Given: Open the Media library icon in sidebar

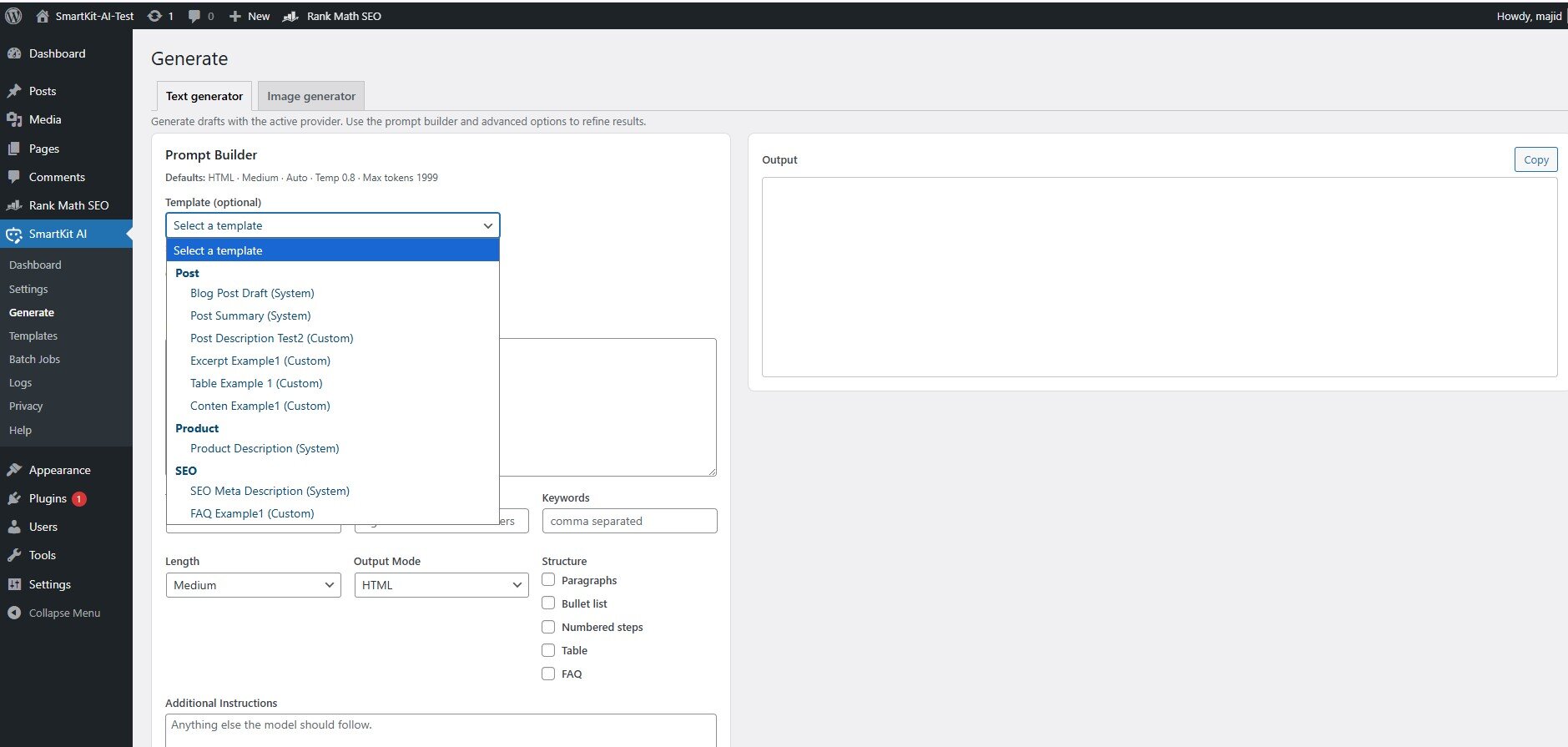Looking at the screenshot, I should pyautogui.click(x=14, y=119).
